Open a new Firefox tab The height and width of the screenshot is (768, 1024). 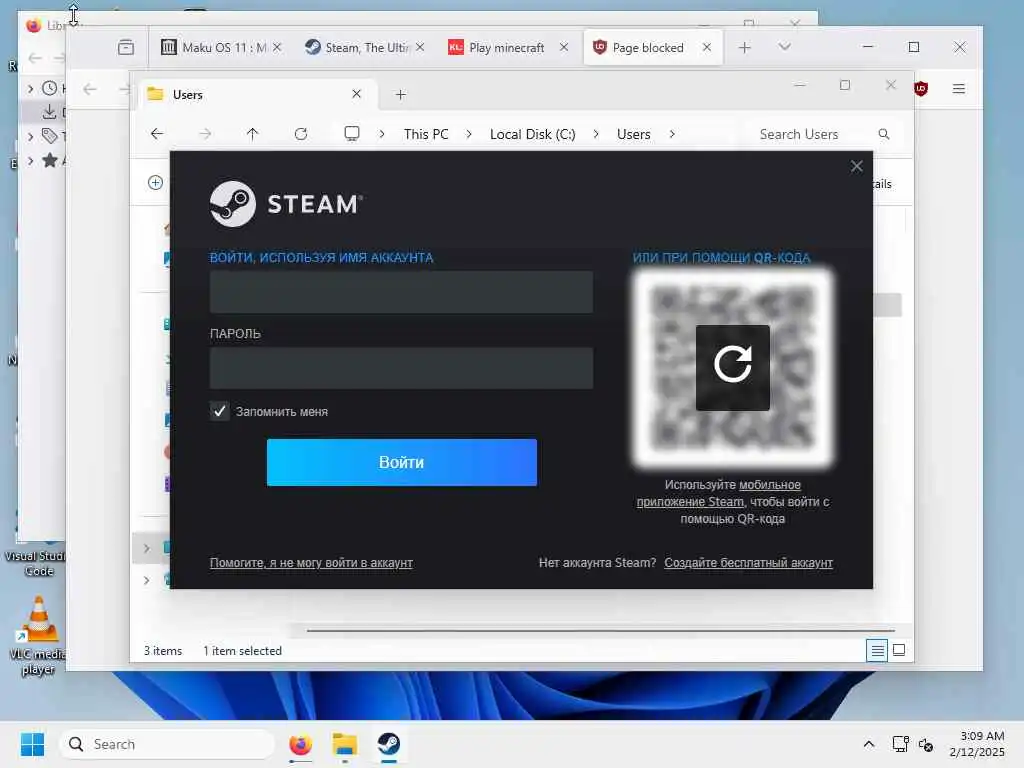coord(744,47)
